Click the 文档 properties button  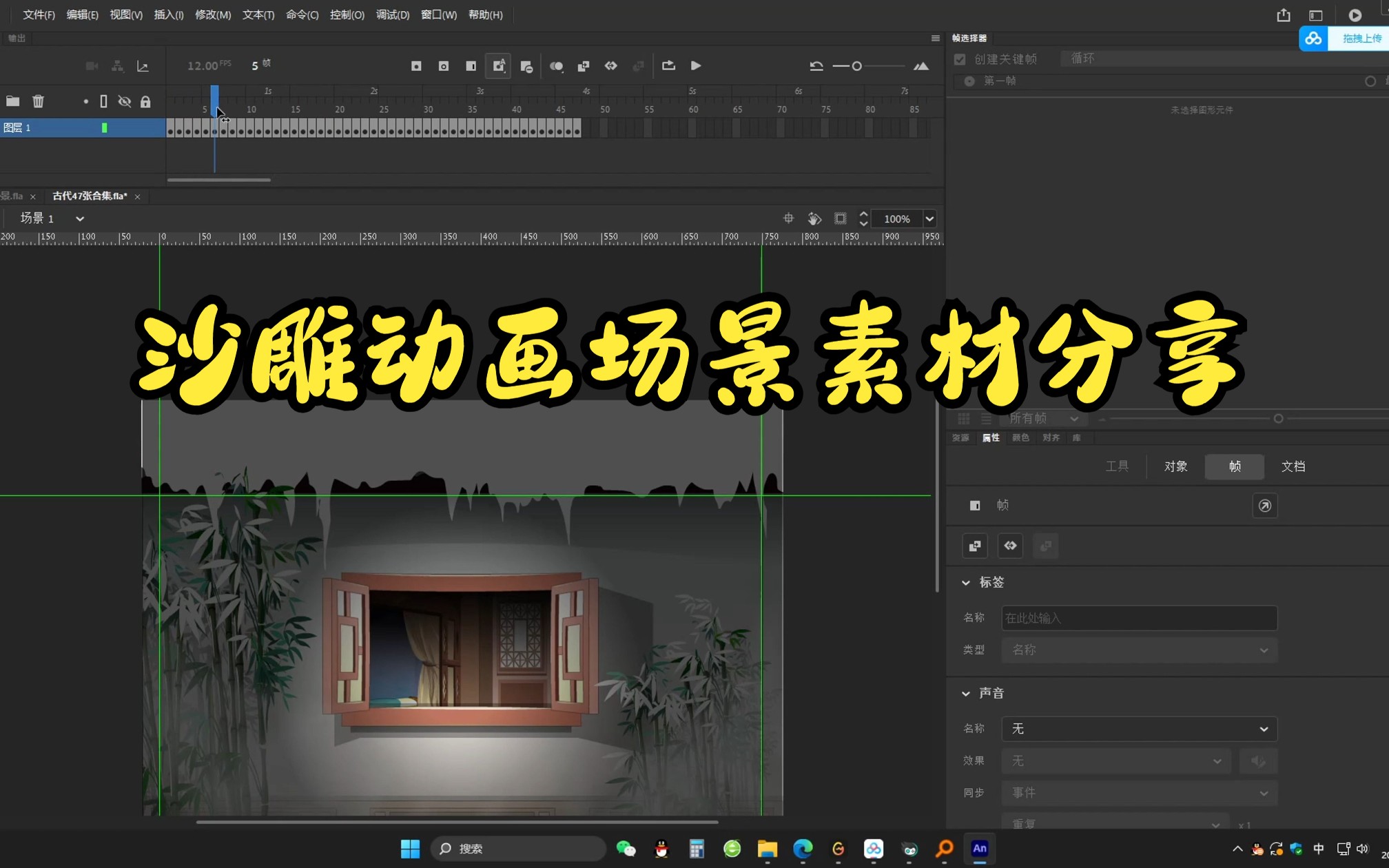tap(1293, 466)
